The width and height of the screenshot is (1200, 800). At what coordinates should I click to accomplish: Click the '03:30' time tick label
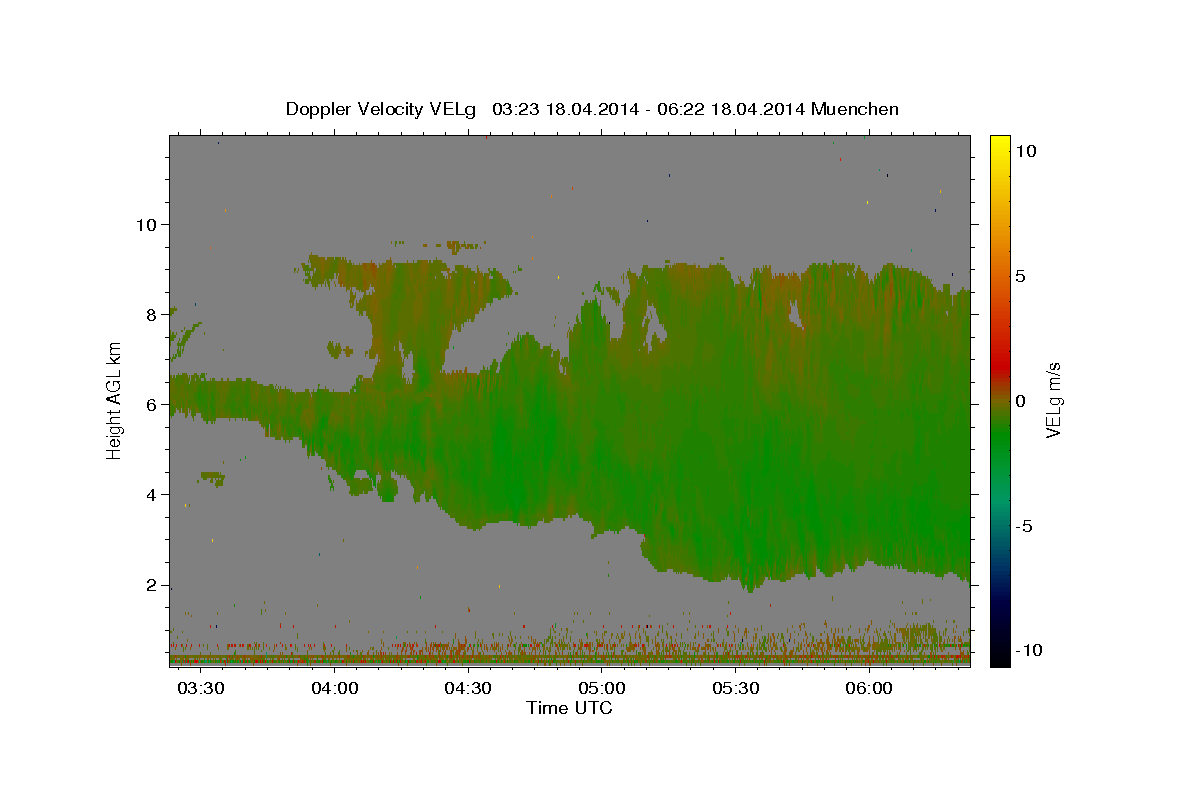201,689
